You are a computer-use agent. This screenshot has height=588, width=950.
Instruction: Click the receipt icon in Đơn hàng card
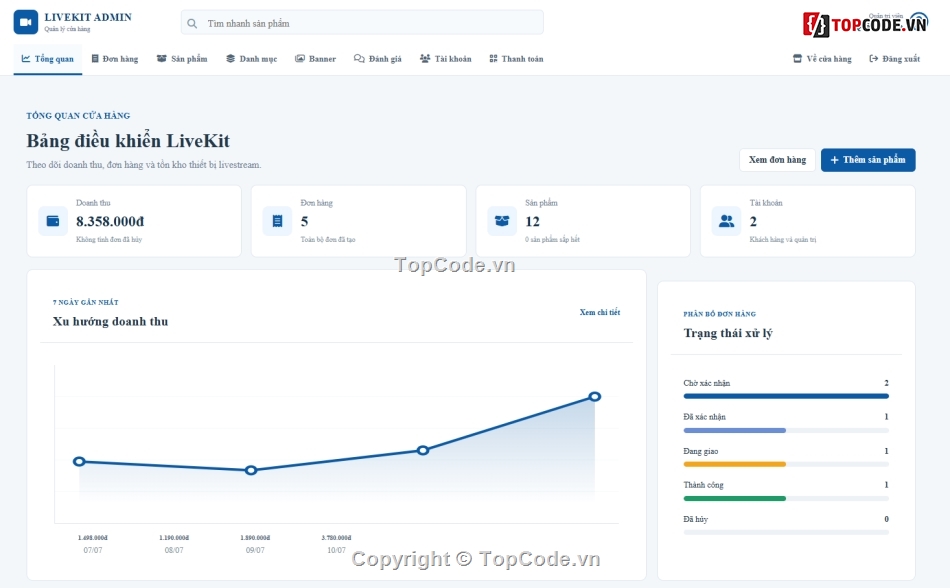(x=277, y=221)
